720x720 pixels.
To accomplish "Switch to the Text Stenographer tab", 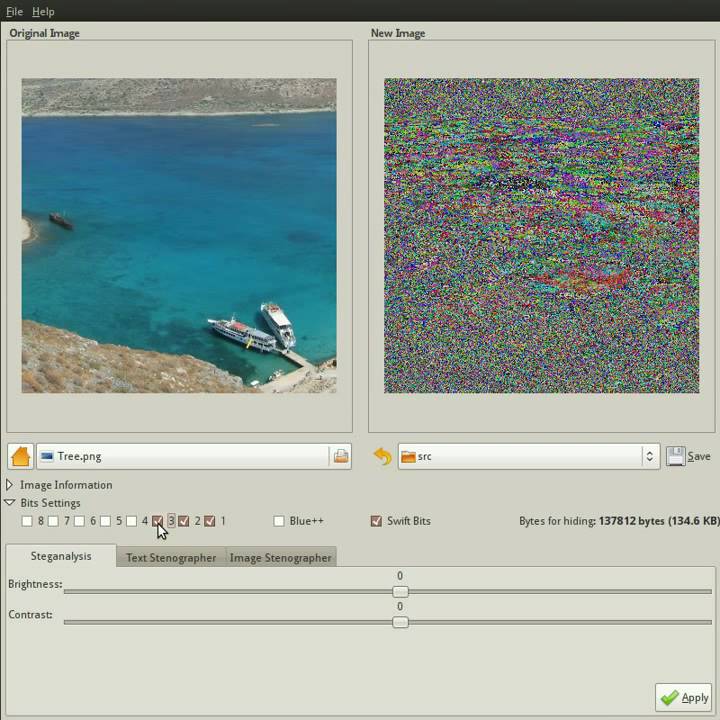I will [171, 557].
